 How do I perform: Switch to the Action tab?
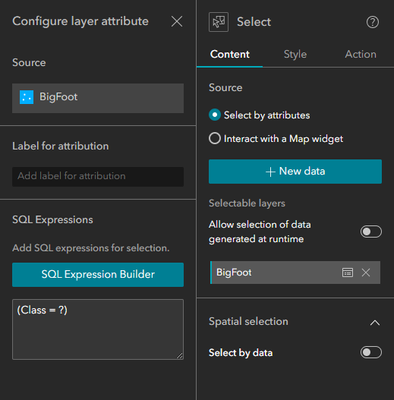pos(361,54)
